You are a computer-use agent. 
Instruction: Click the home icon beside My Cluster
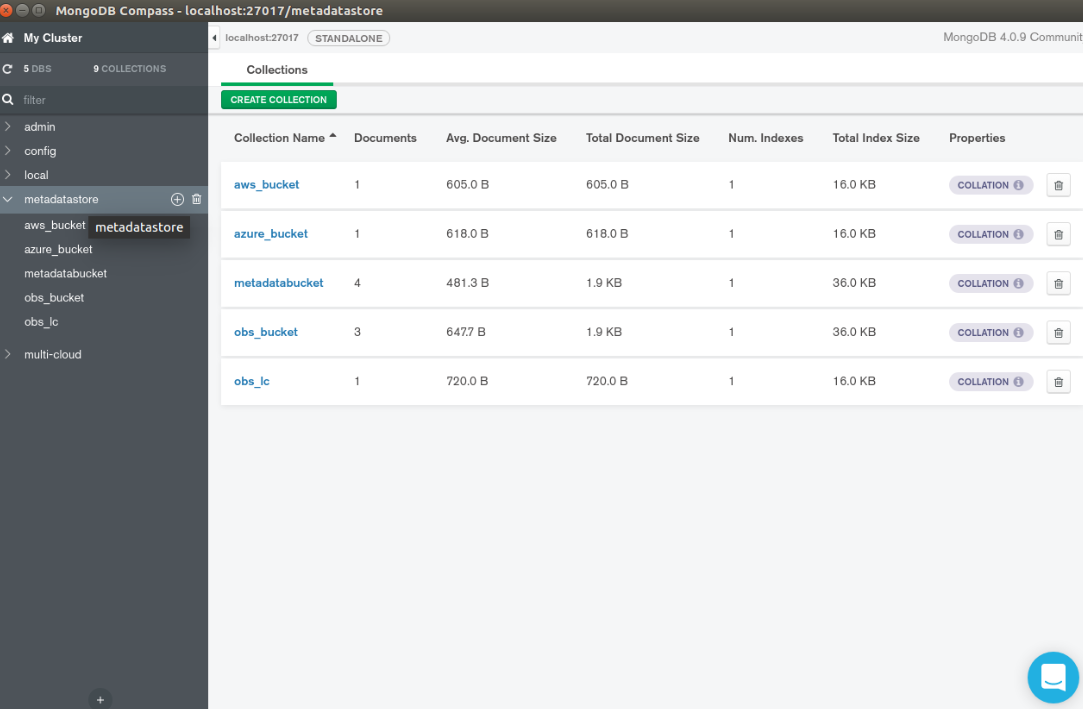click(8, 38)
